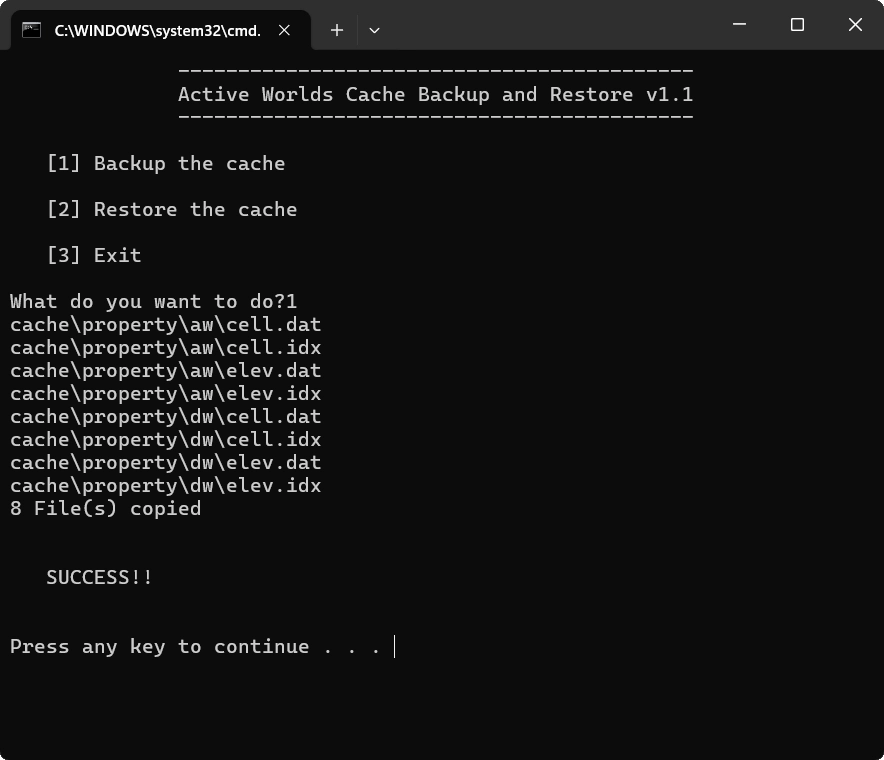Screen dimensions: 884x760
Task: Click the SUCCESS!! status text
Action: click(x=99, y=577)
